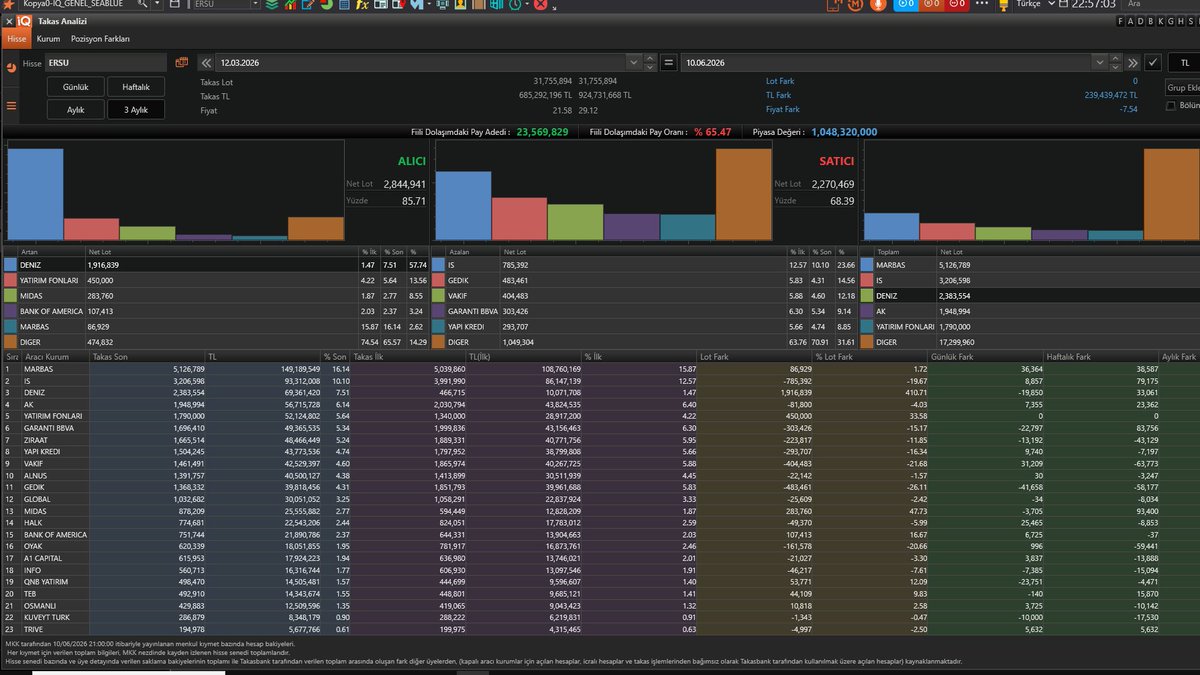The width and height of the screenshot is (1200, 675).
Task: Click the checkmark confirm button
Action: click(x=1153, y=62)
